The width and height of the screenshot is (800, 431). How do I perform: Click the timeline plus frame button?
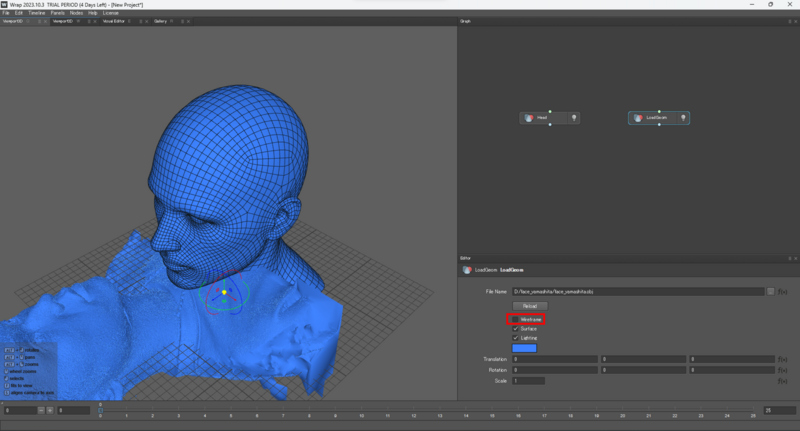point(50,411)
